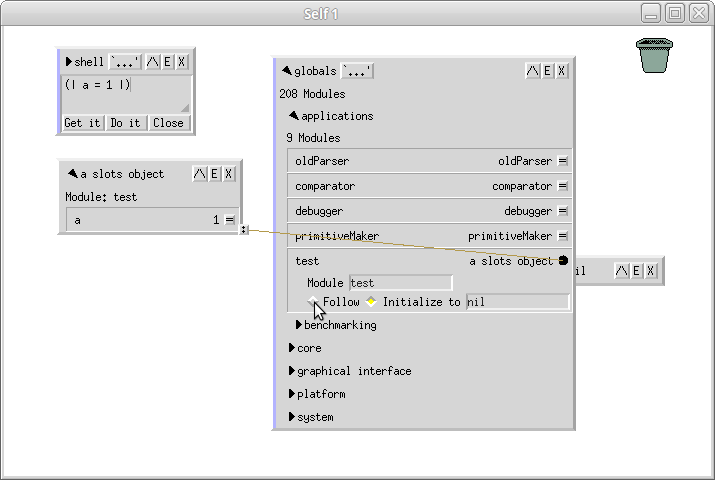Viewport: 715px width, 480px height.
Task: Click the 'Module: test' label
Action: point(101,197)
